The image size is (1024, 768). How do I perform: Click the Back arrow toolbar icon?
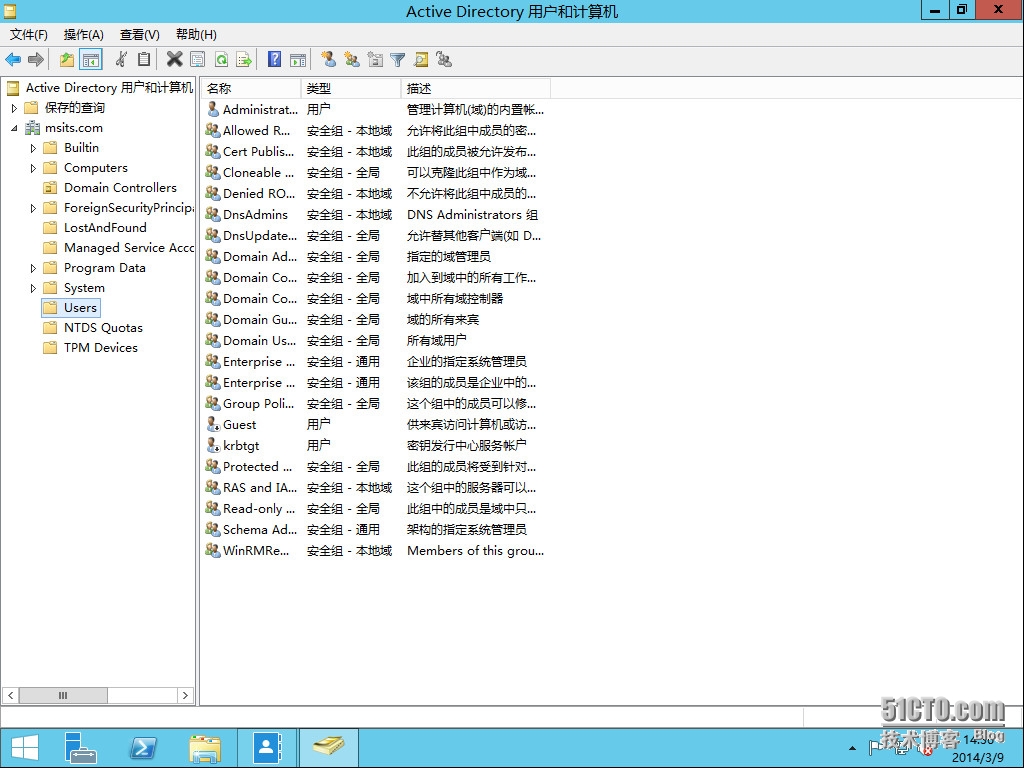point(13,60)
